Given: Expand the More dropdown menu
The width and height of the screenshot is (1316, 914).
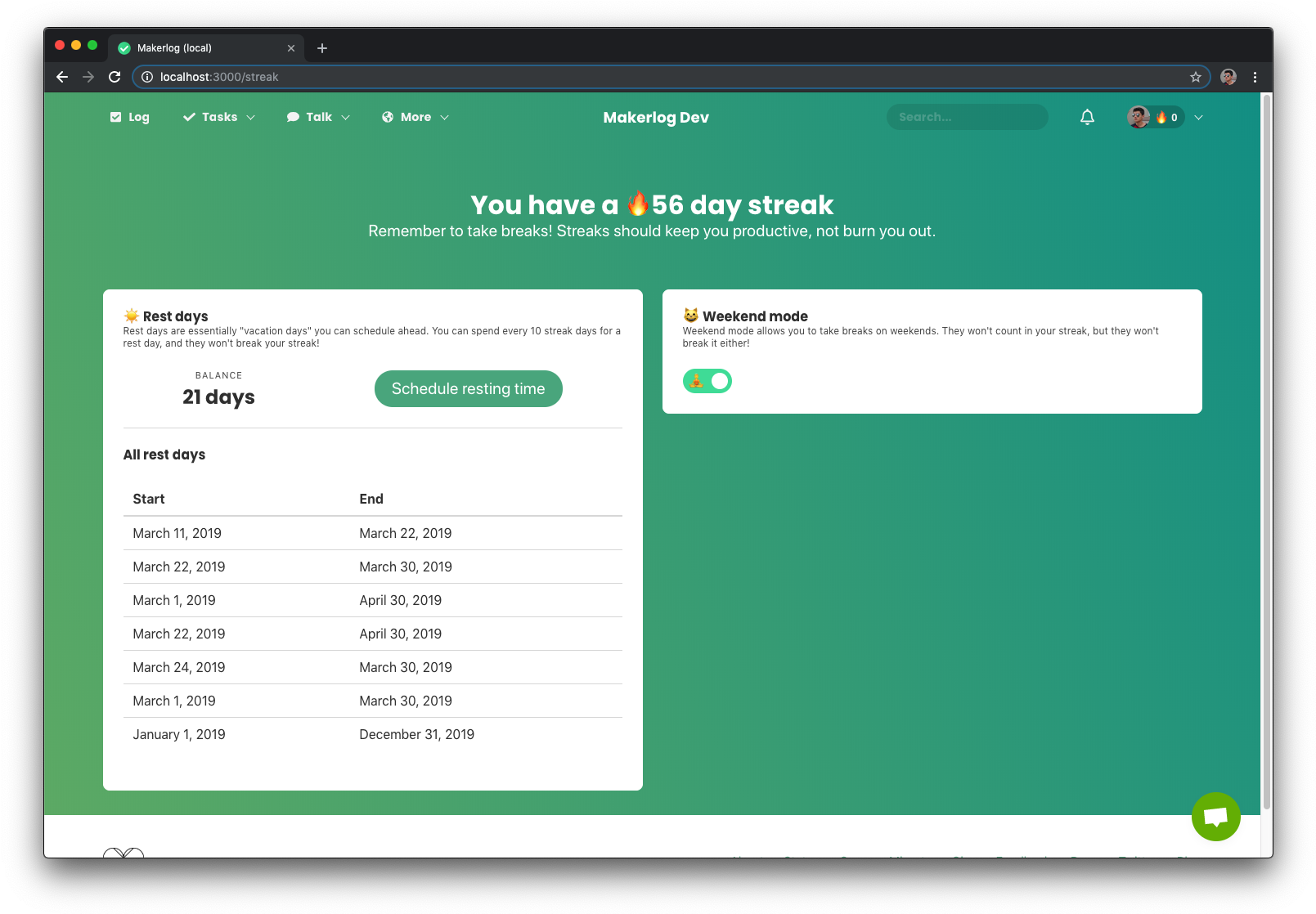Looking at the screenshot, I should click(415, 117).
